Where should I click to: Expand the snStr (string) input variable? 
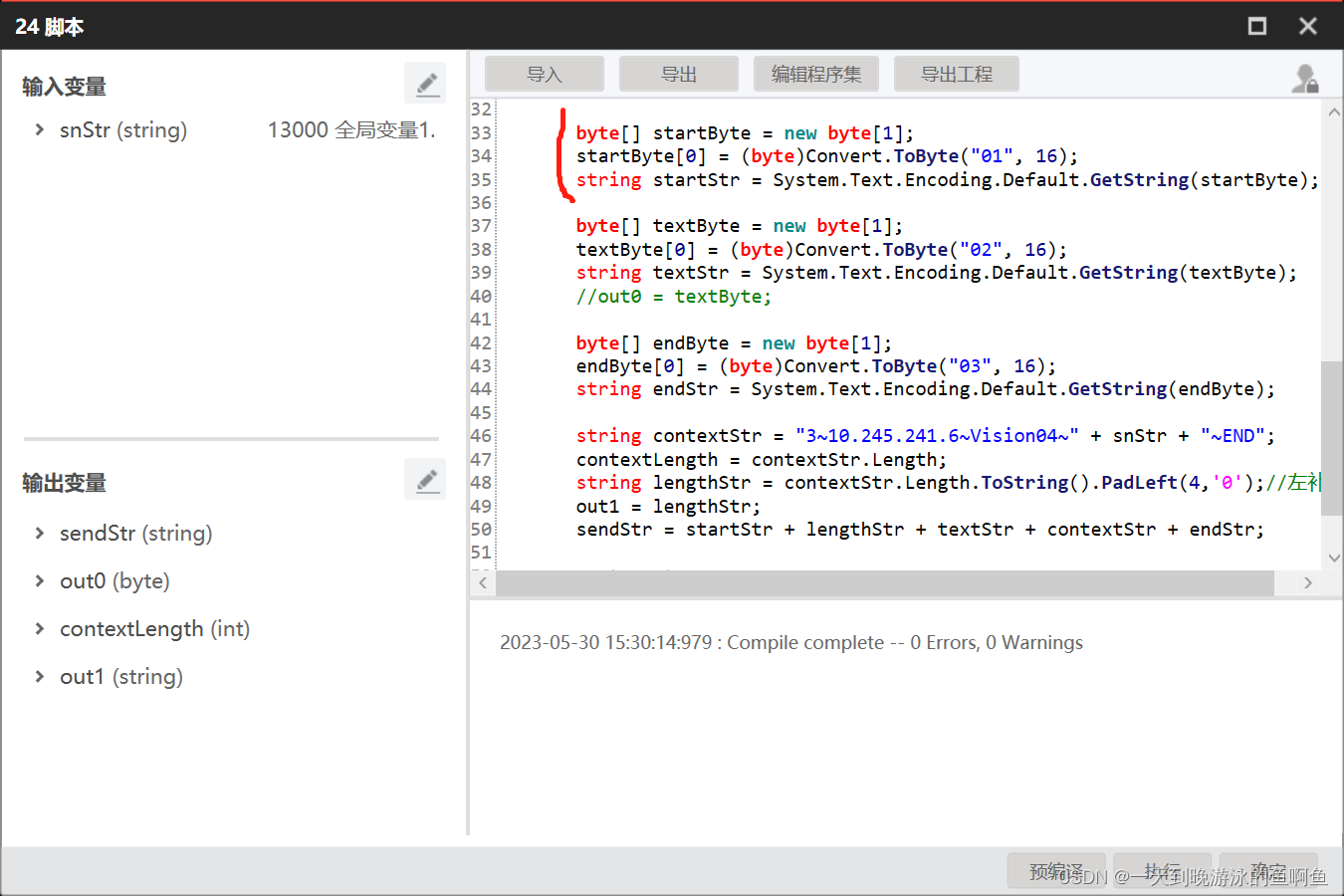pos(39,129)
